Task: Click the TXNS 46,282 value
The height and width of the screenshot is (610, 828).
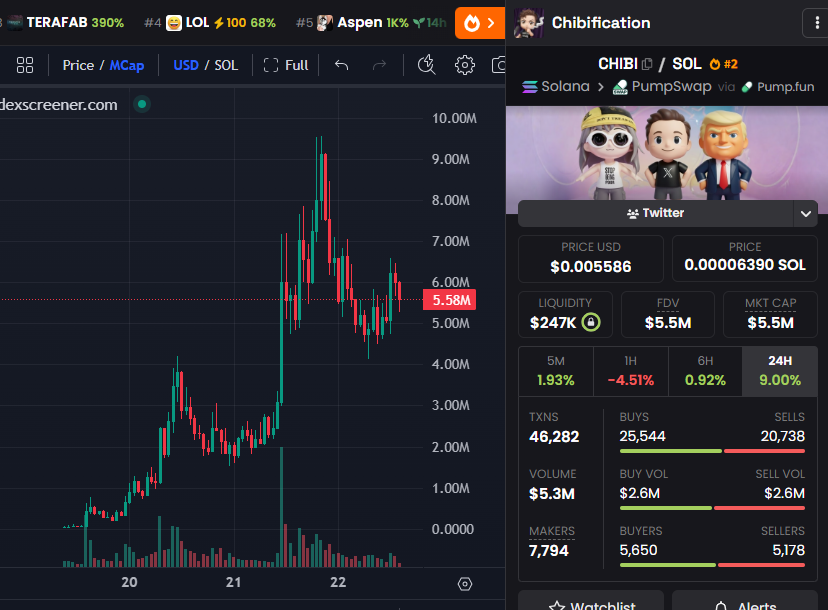Action: (554, 437)
